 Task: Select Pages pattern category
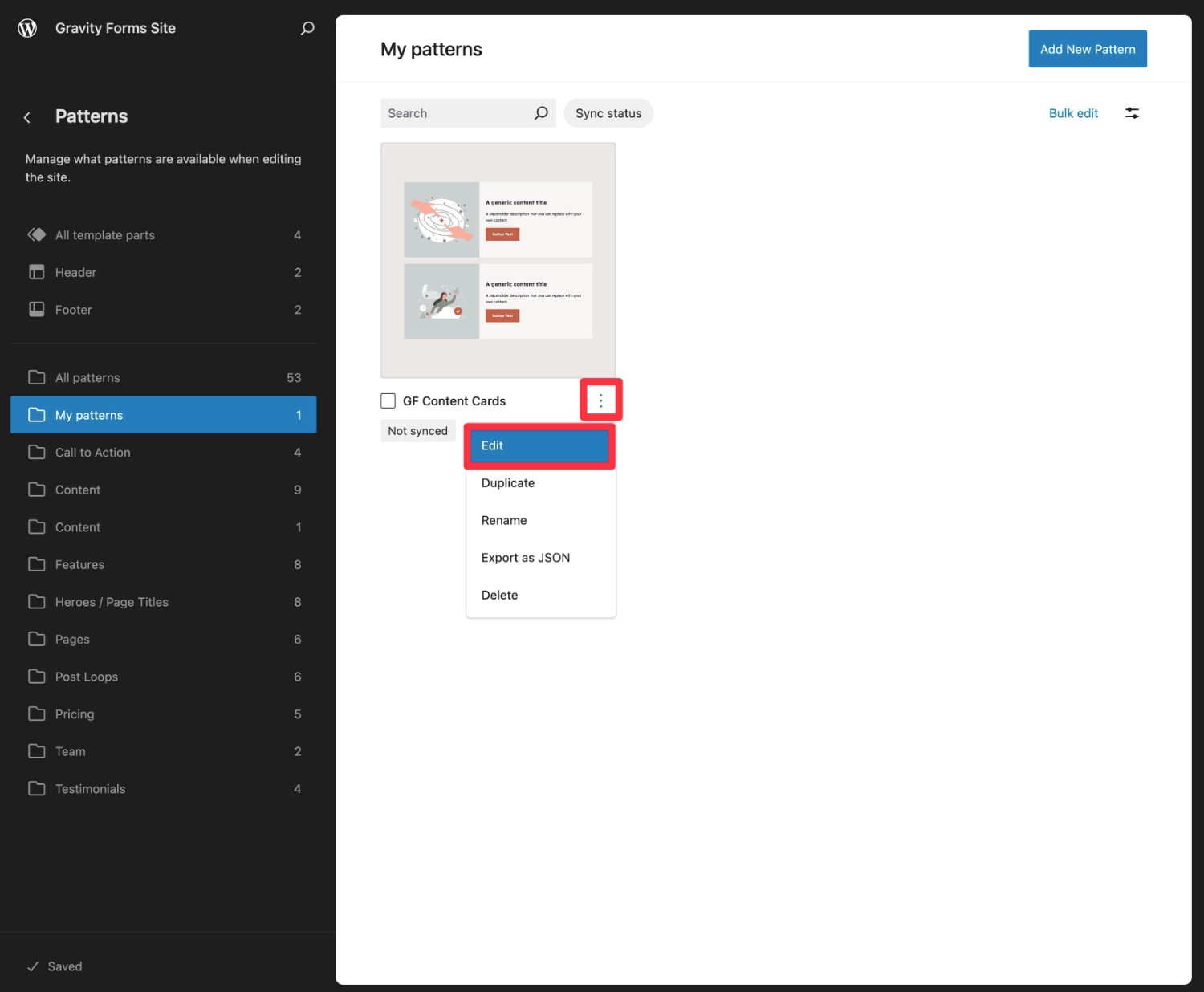click(164, 639)
